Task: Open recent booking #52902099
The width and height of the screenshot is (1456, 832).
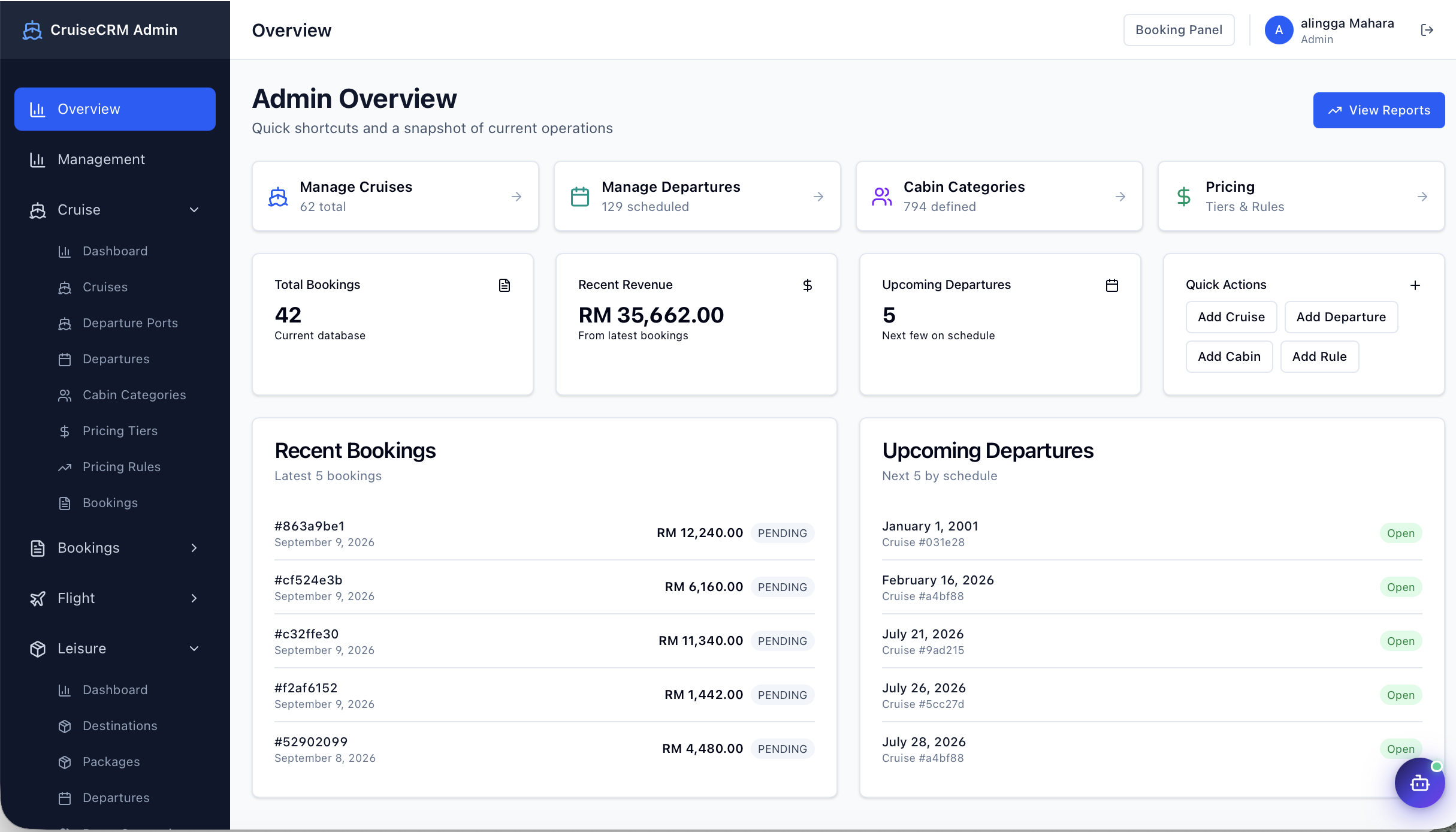Action: 544,749
